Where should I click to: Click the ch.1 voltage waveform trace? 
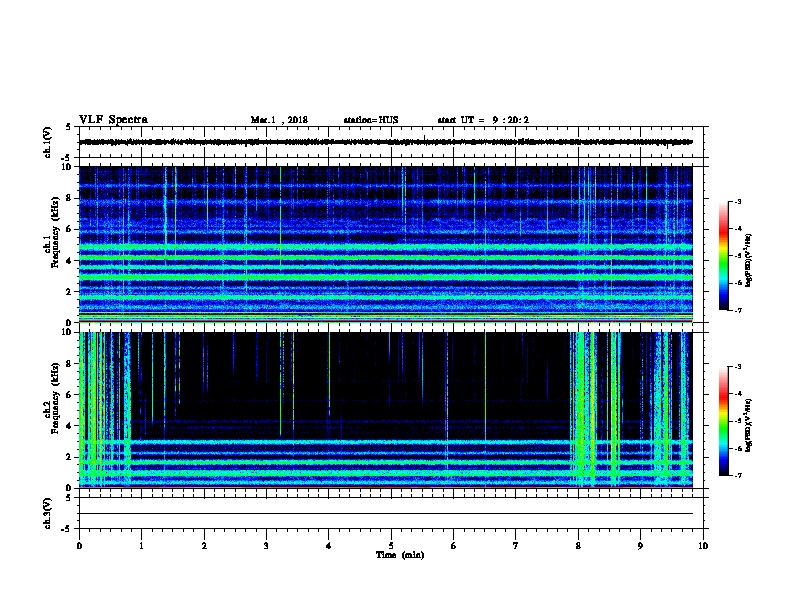pos(385,142)
